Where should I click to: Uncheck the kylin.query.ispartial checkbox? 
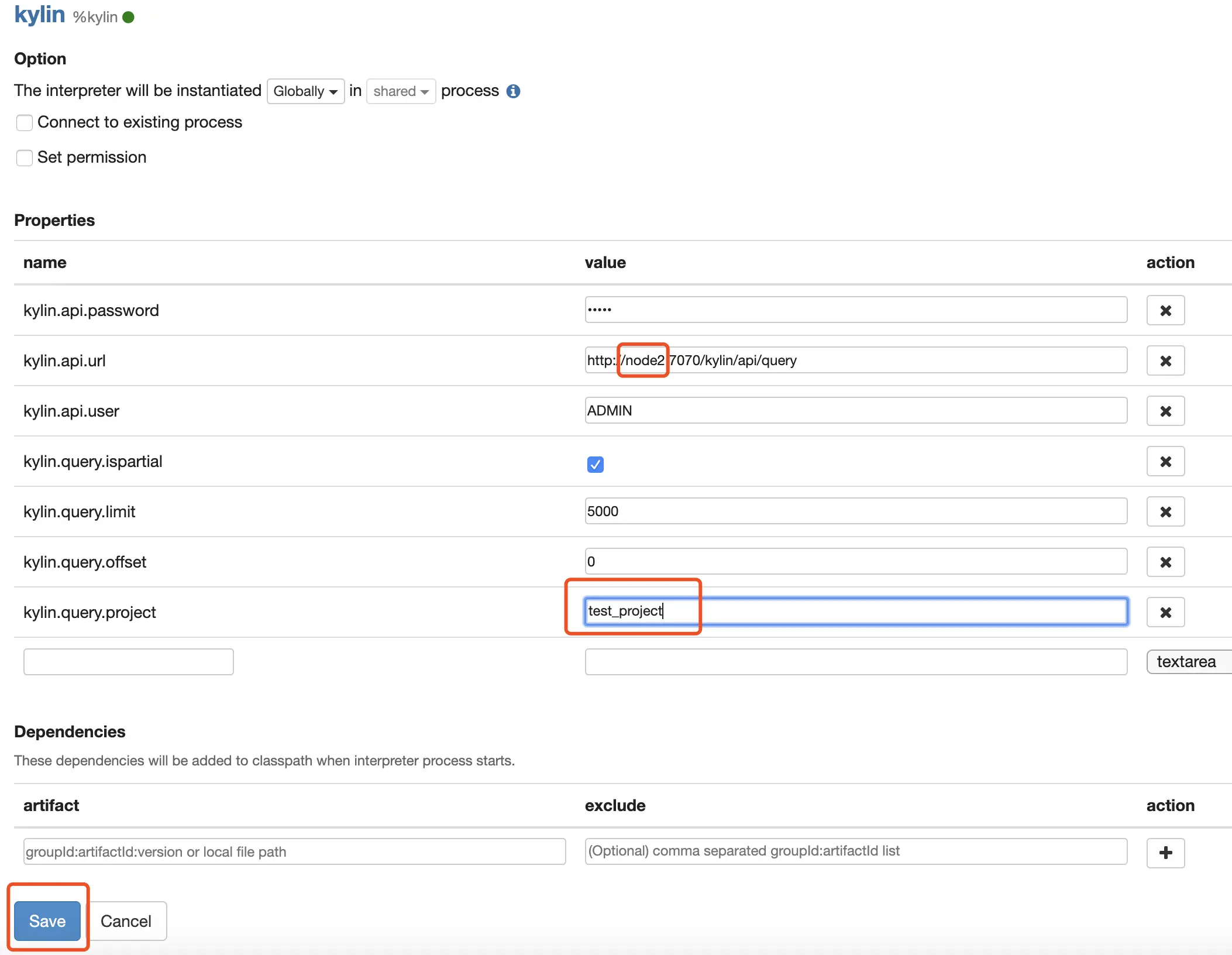(595, 464)
